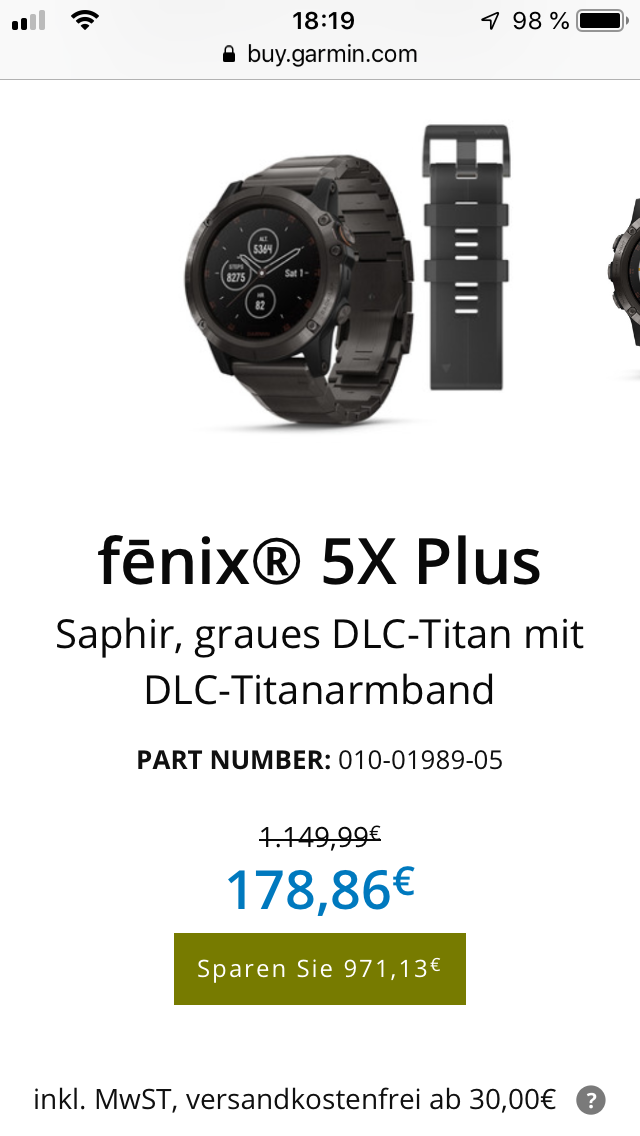Tap the 178,86€ sale price
Screen dimensions: 640x1136
pyautogui.click(x=320, y=889)
